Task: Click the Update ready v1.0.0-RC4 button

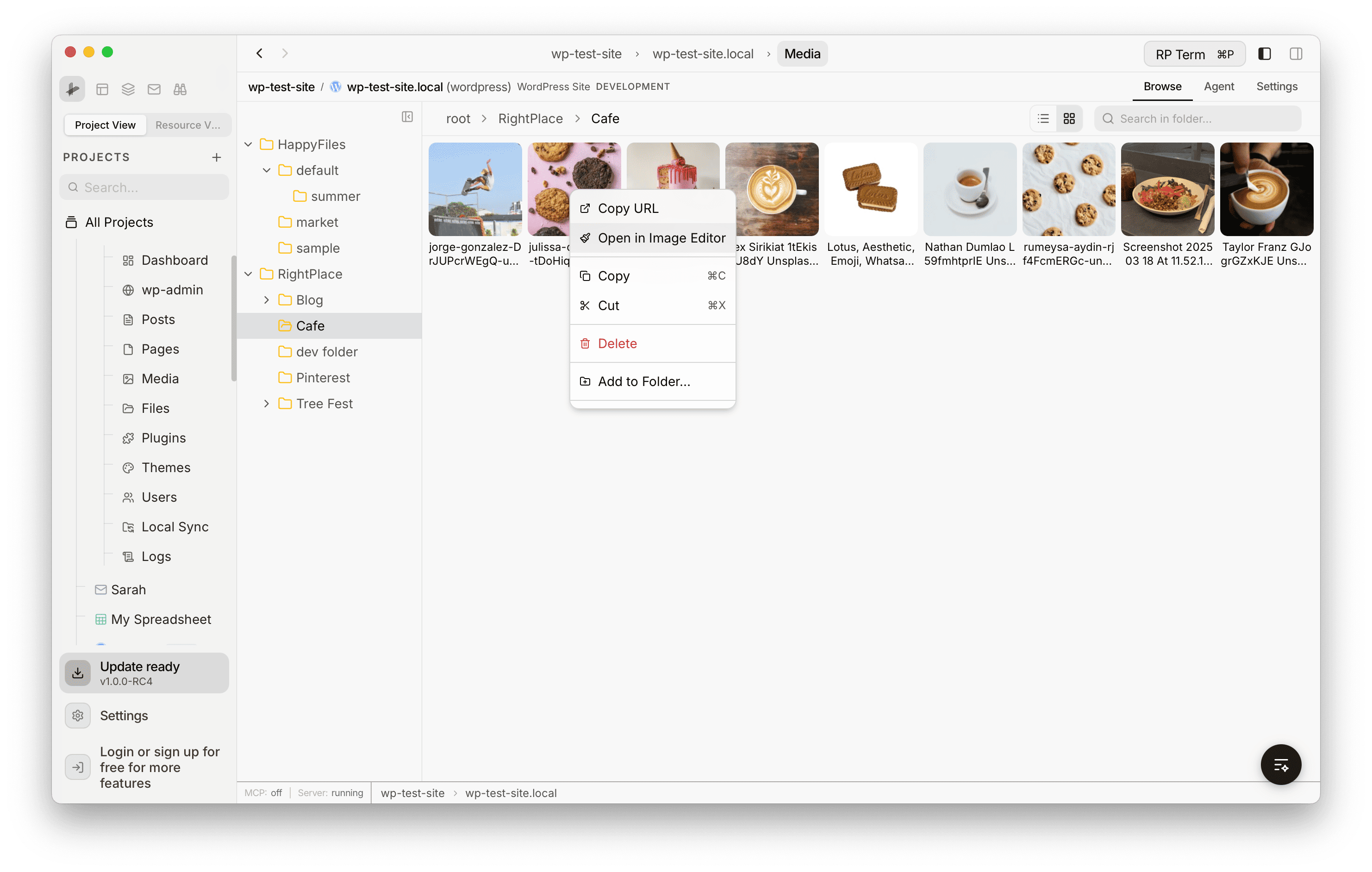Action: coord(144,673)
